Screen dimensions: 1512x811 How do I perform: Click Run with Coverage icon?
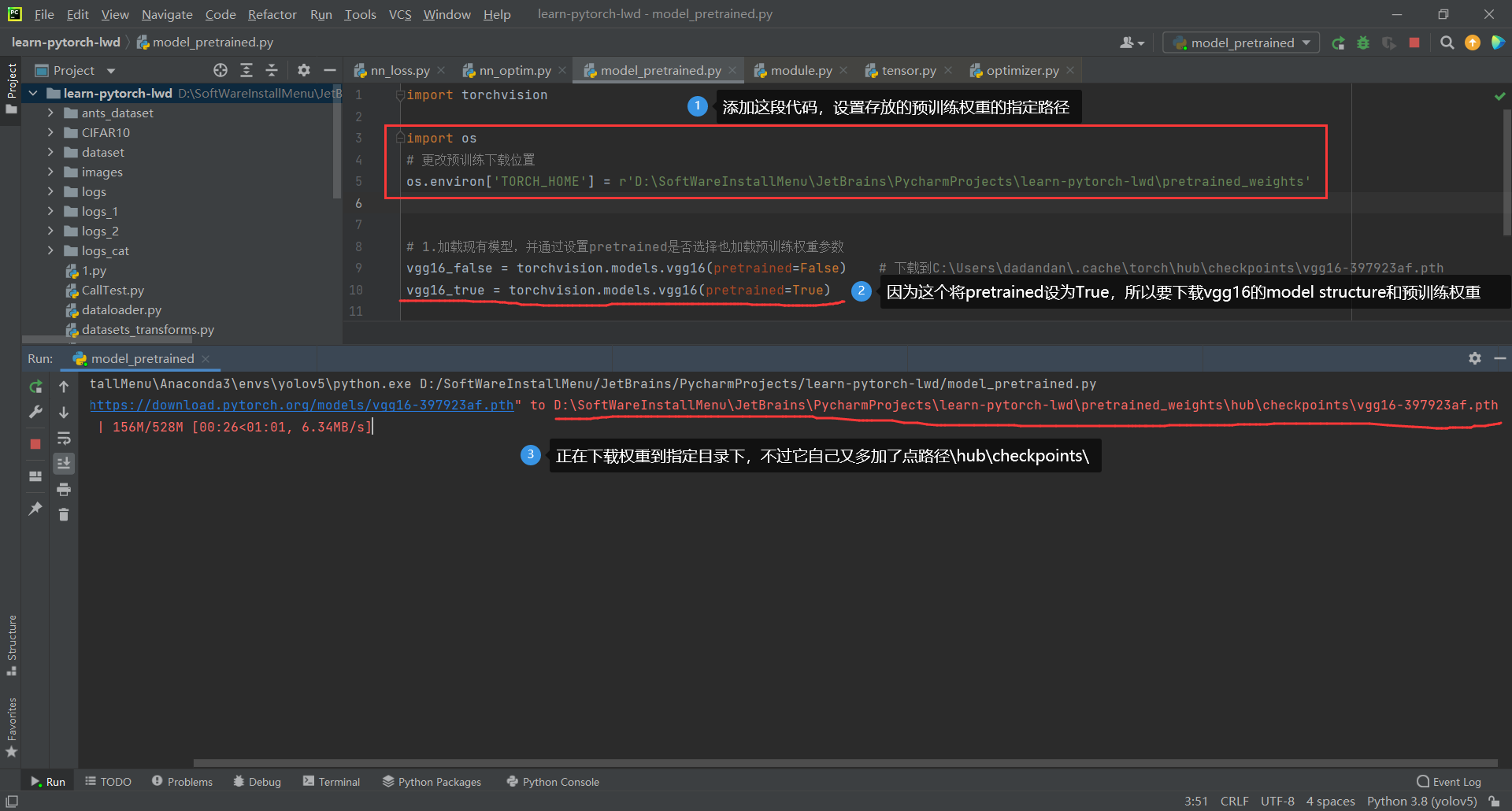tap(1389, 43)
